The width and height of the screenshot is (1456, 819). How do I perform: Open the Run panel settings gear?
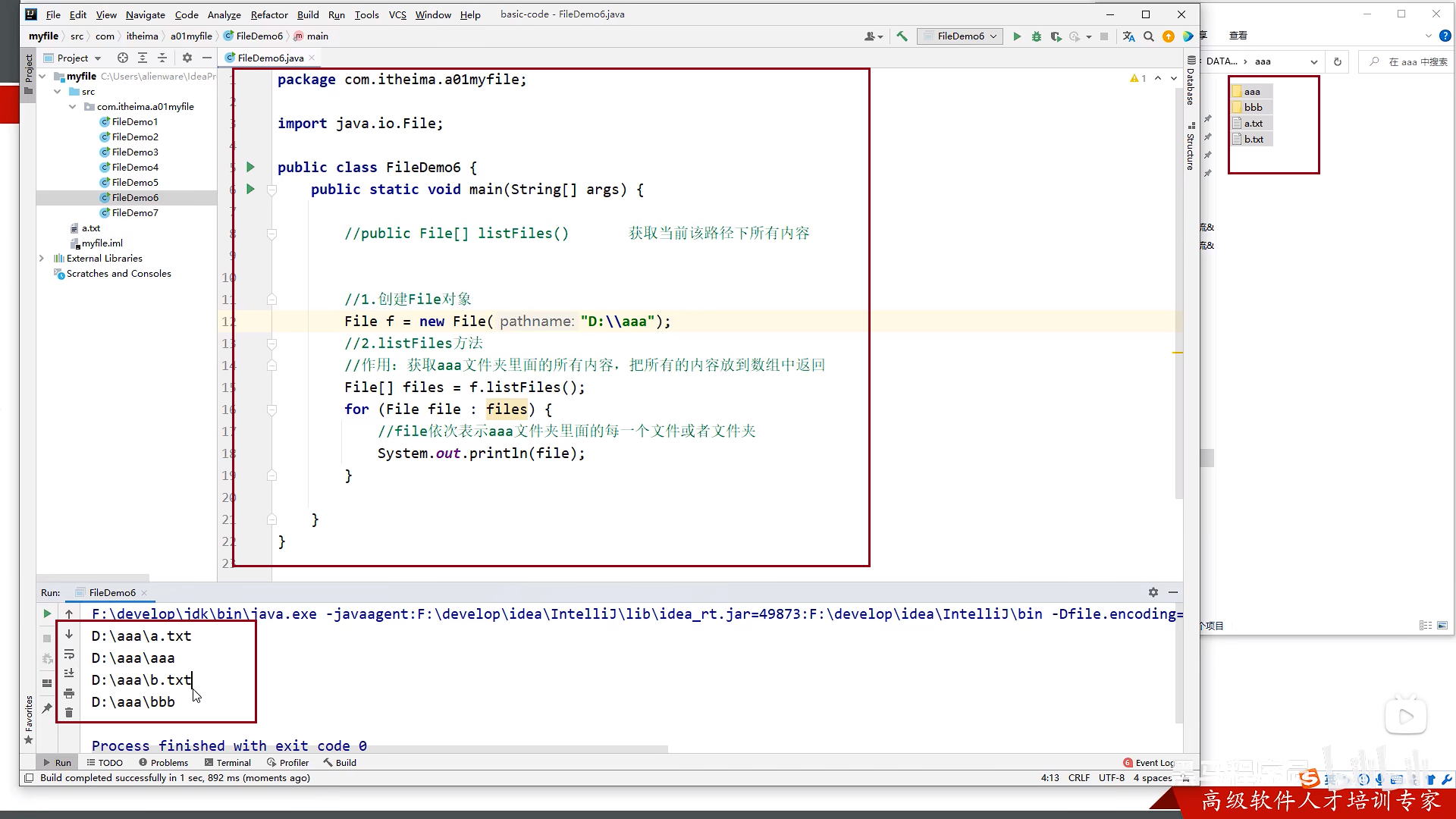(1153, 592)
